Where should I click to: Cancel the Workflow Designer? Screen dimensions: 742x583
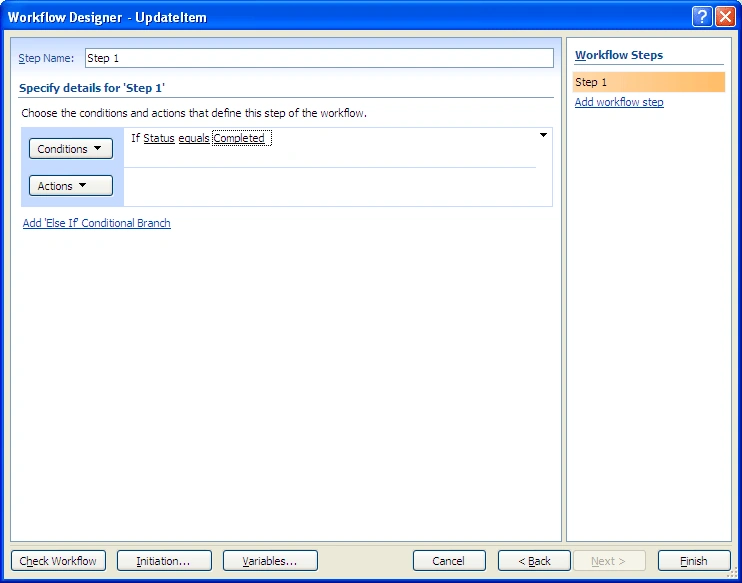tap(449, 561)
